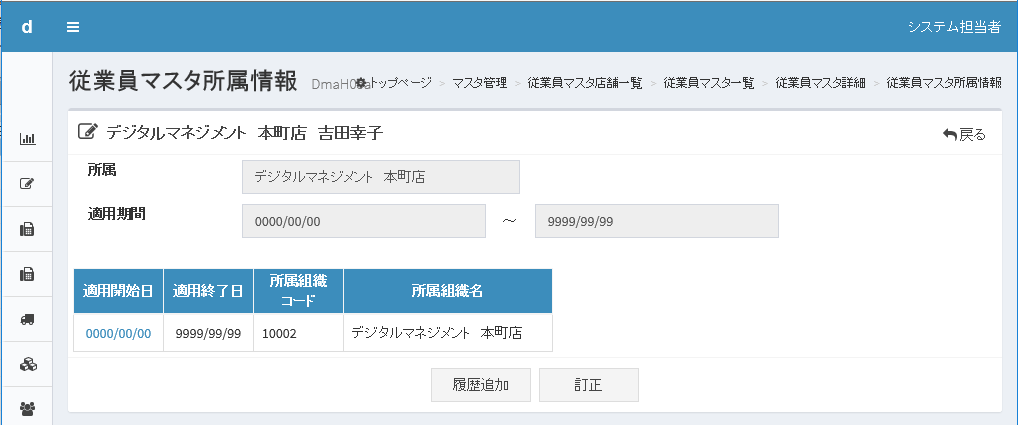
Task: Click the 戻る back link
Action: (x=964, y=134)
